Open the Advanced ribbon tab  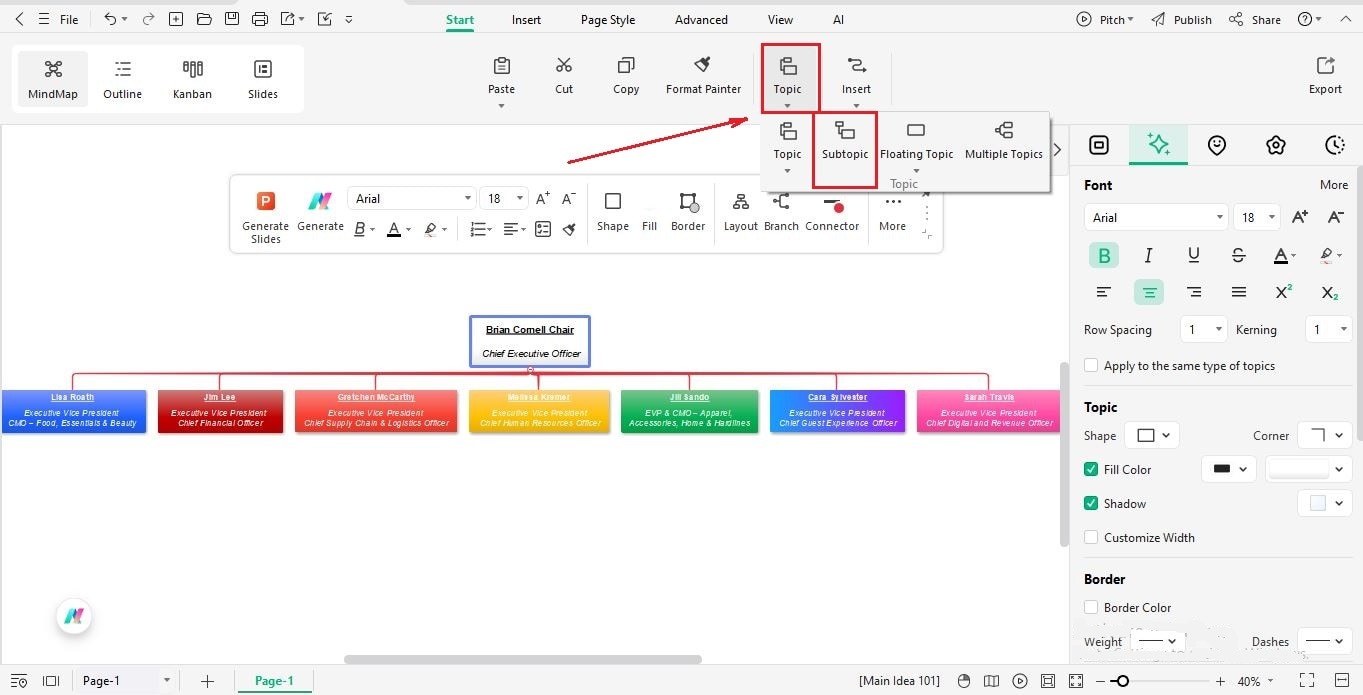tap(701, 19)
